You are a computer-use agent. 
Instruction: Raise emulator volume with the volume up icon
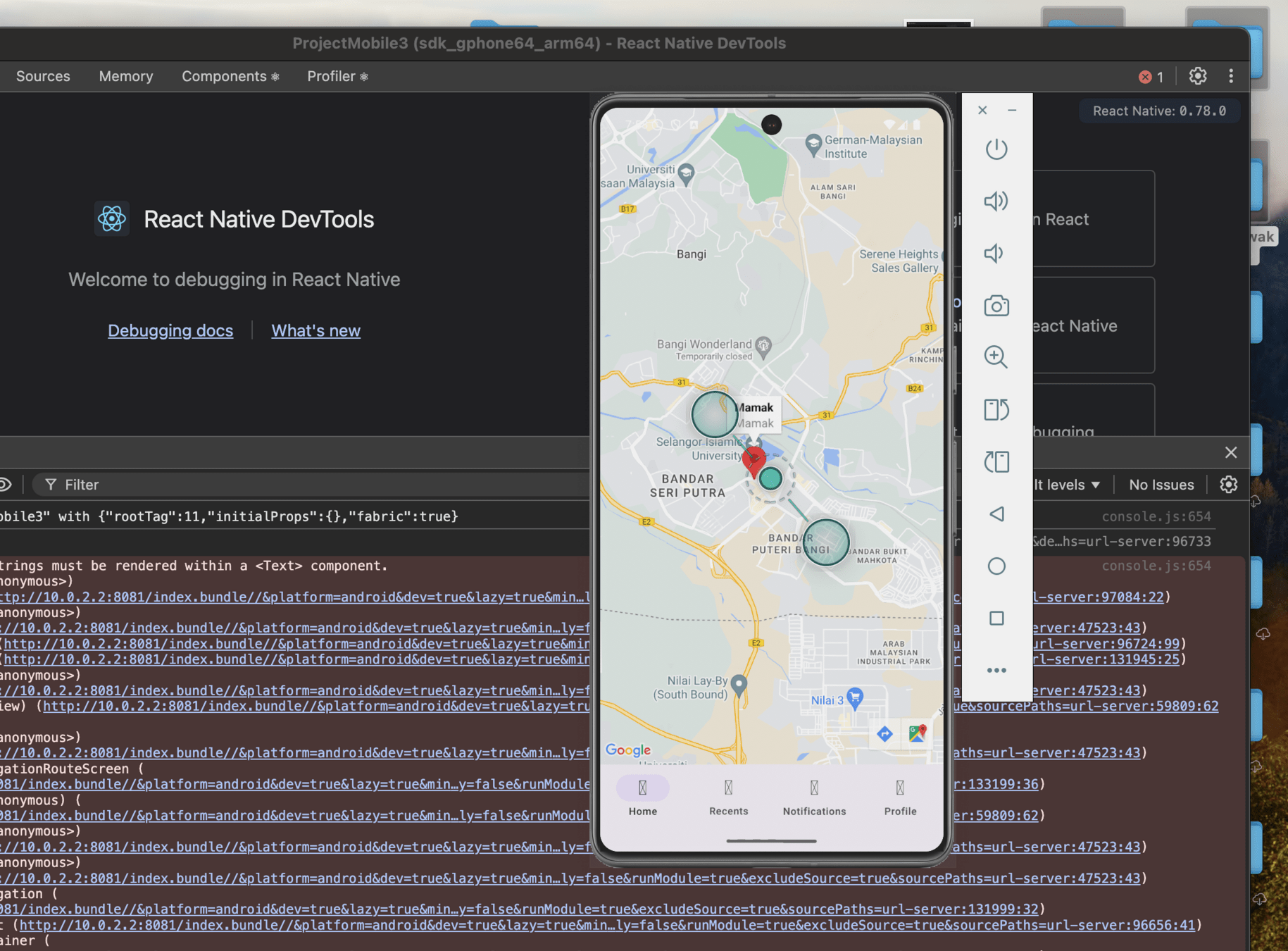coord(996,201)
